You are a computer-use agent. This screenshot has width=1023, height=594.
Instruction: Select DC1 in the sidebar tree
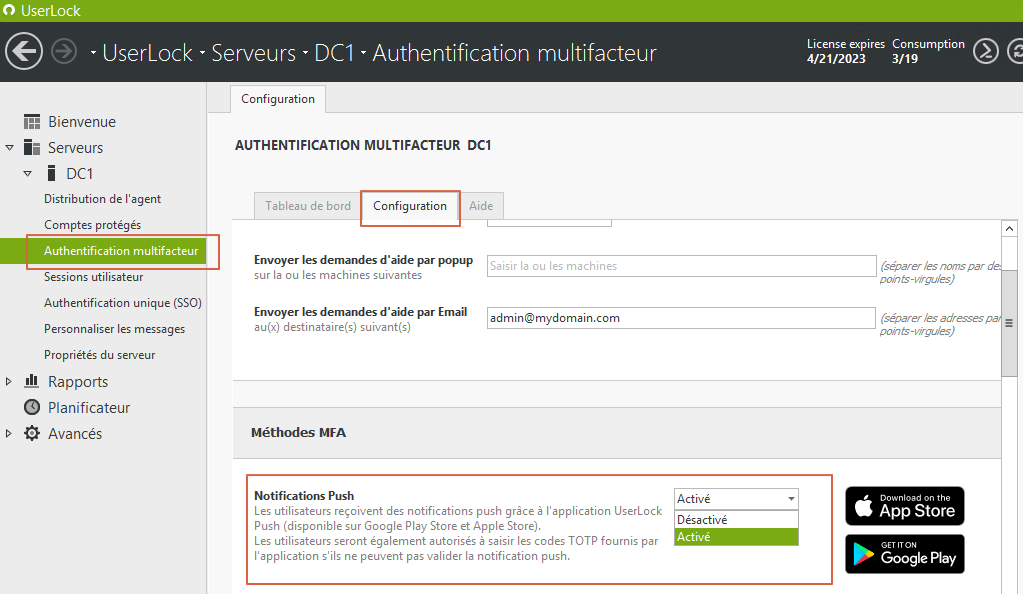pyautogui.click(x=80, y=174)
